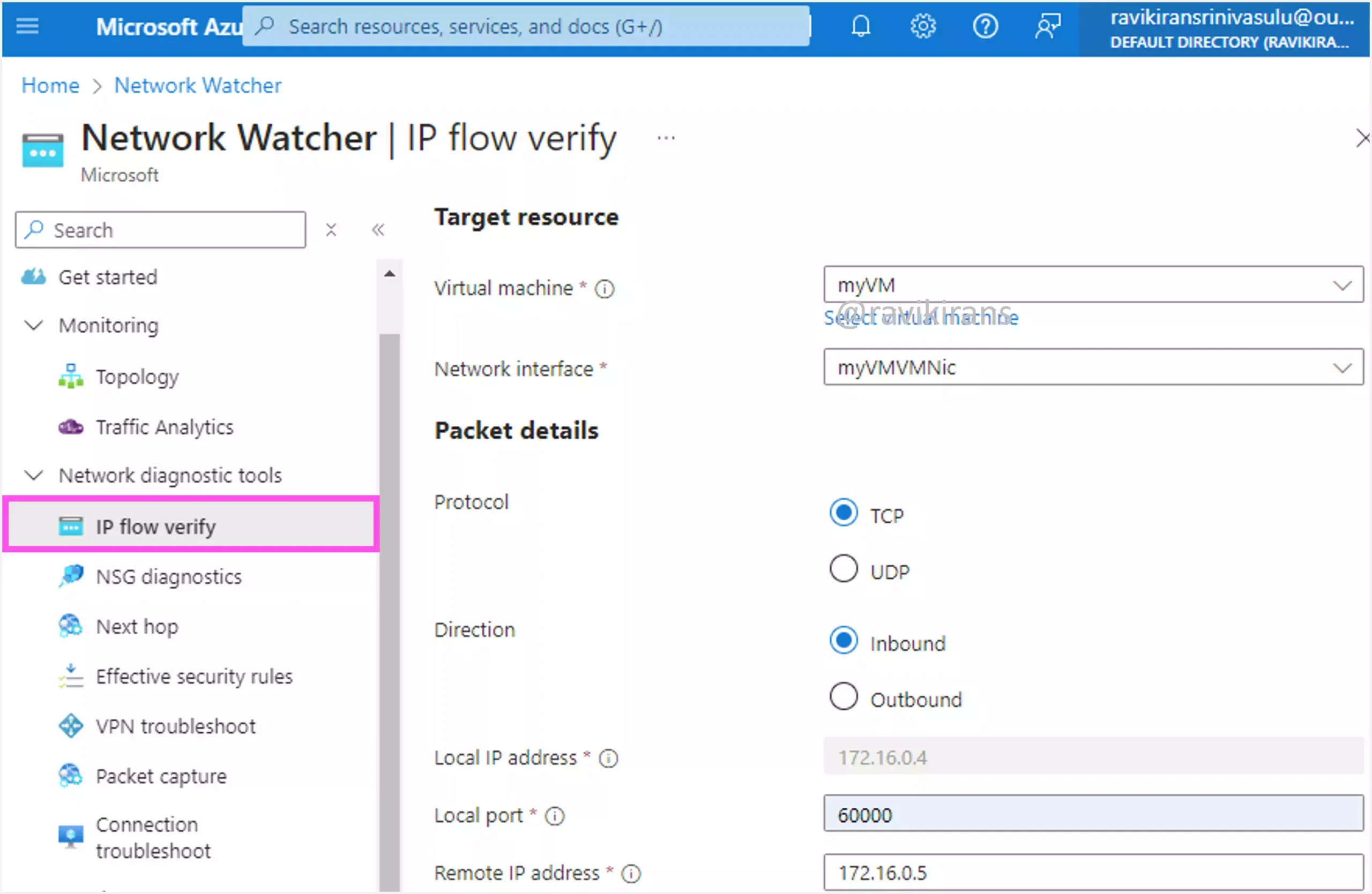Click the disabled Local IP address field
The image size is (1372, 894).
(1093, 756)
